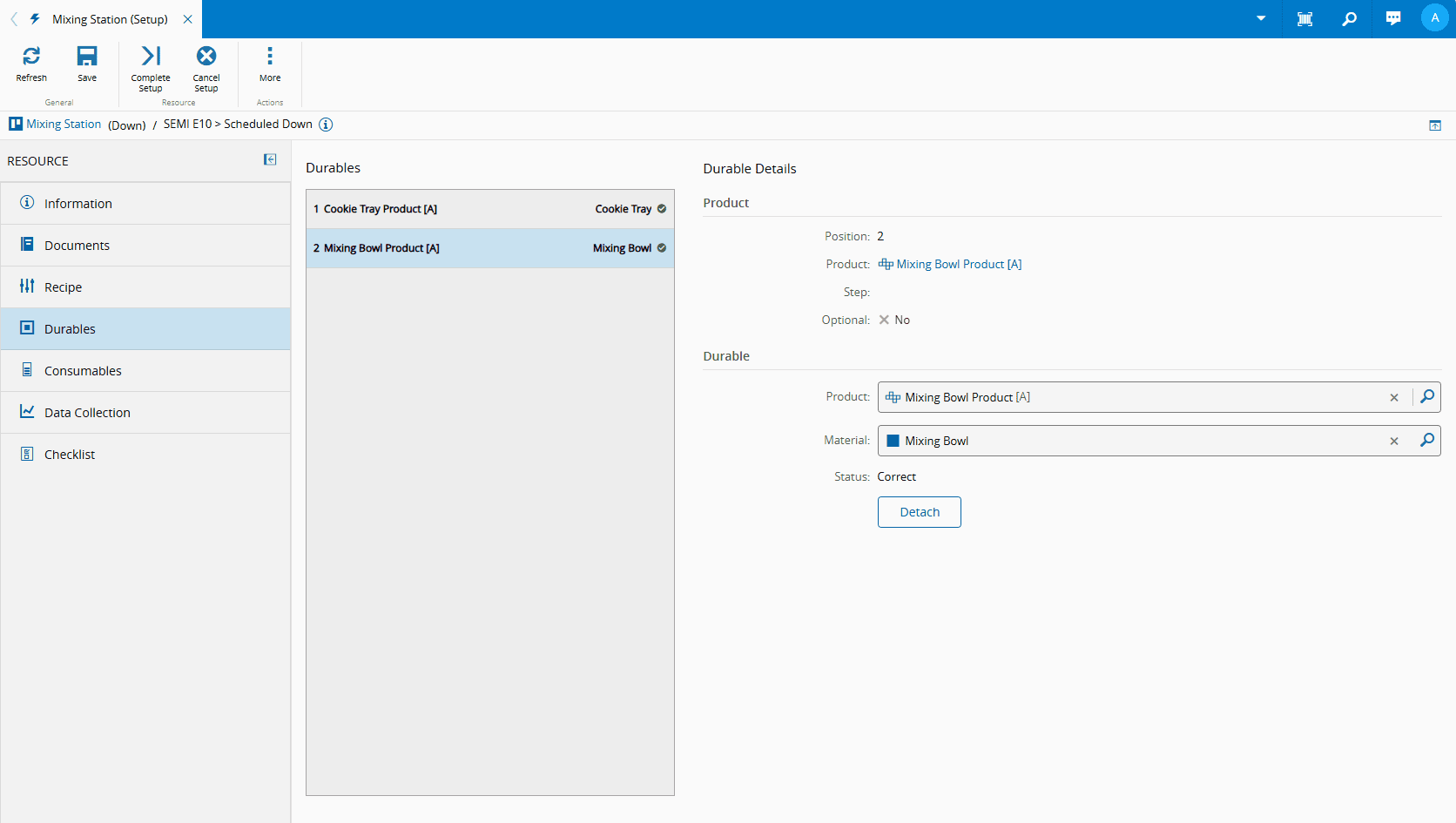Open the Mixing Bowl Product [A] link

pos(958,265)
